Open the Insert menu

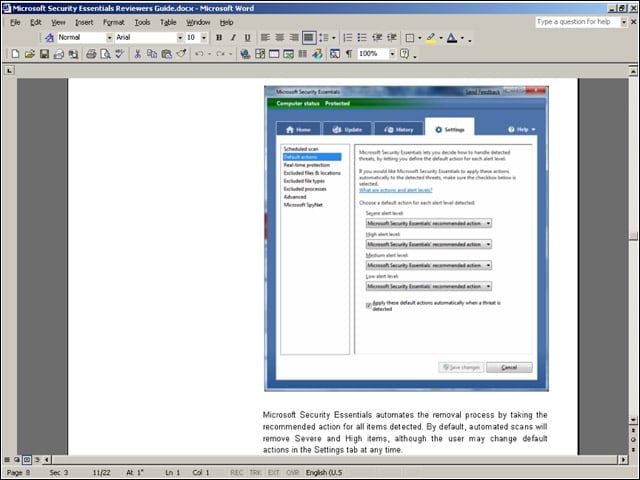[84, 22]
